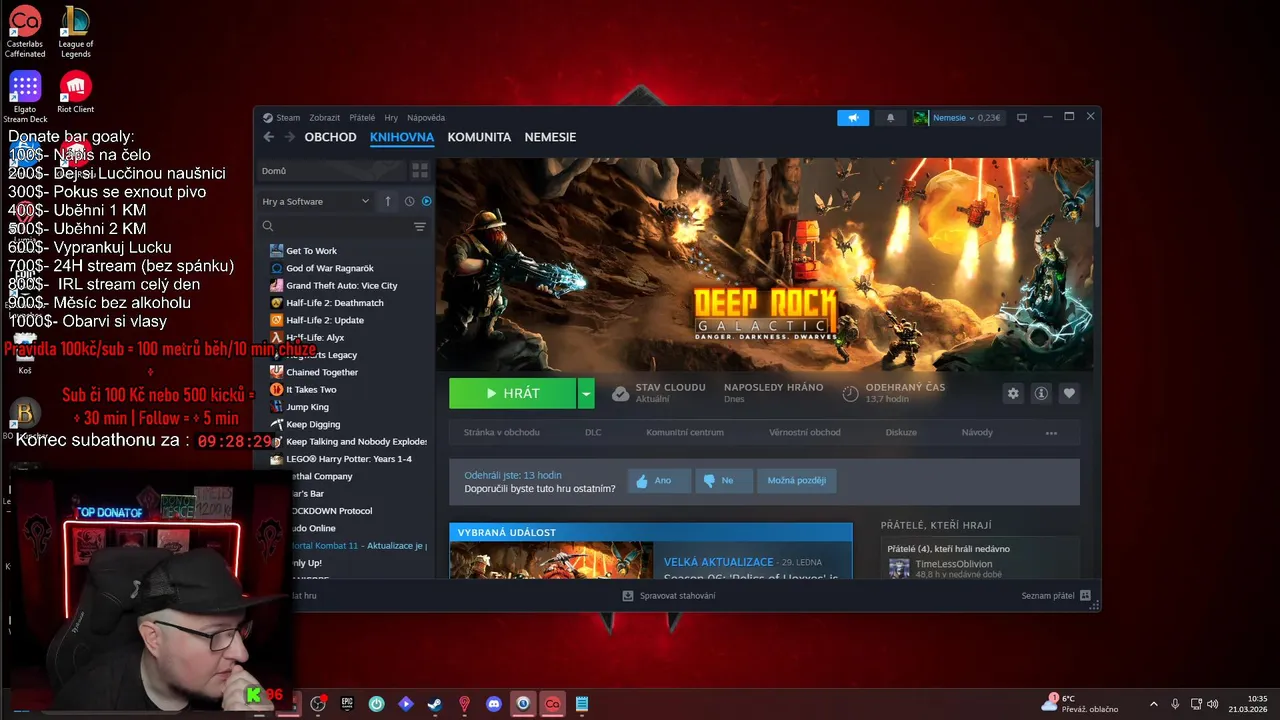Image resolution: width=1280 pixels, height=720 pixels.
Task: Open Věrnostní obchod link
Action: pos(805,433)
